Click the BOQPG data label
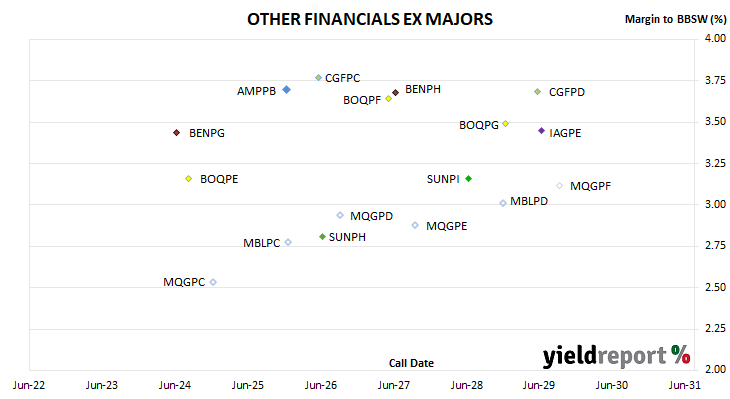 pyautogui.click(x=479, y=125)
